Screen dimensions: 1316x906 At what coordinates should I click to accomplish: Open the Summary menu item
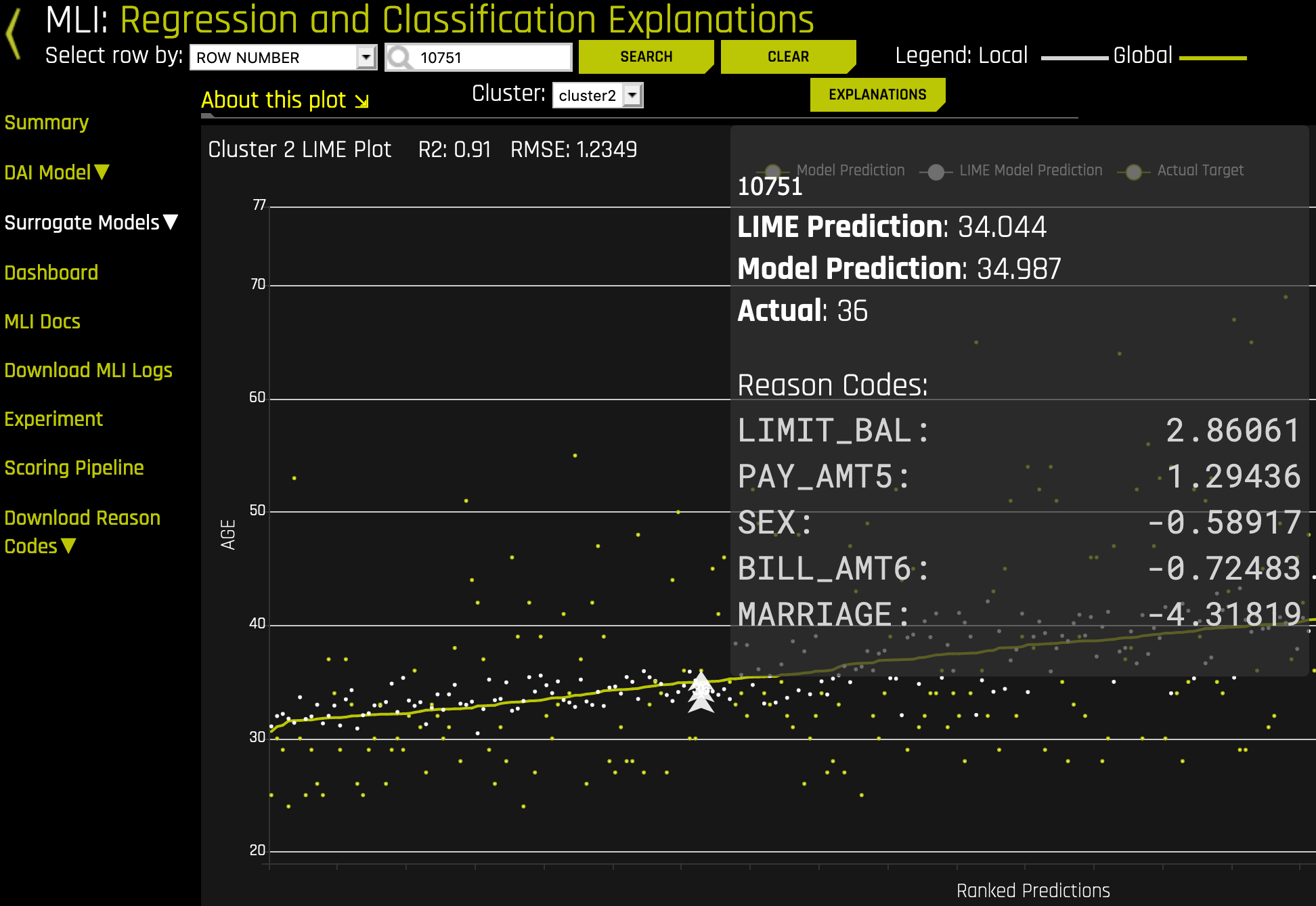point(47,123)
